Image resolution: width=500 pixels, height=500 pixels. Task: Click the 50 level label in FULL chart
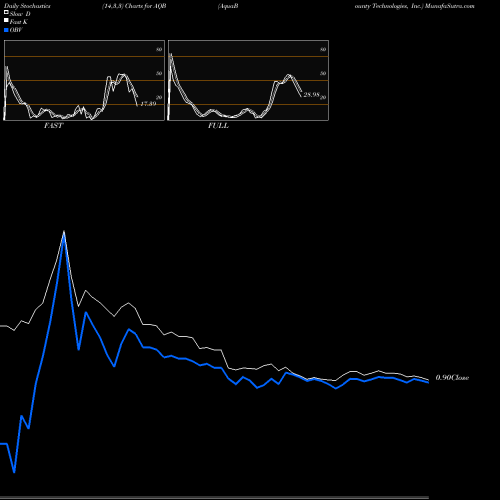(323, 73)
